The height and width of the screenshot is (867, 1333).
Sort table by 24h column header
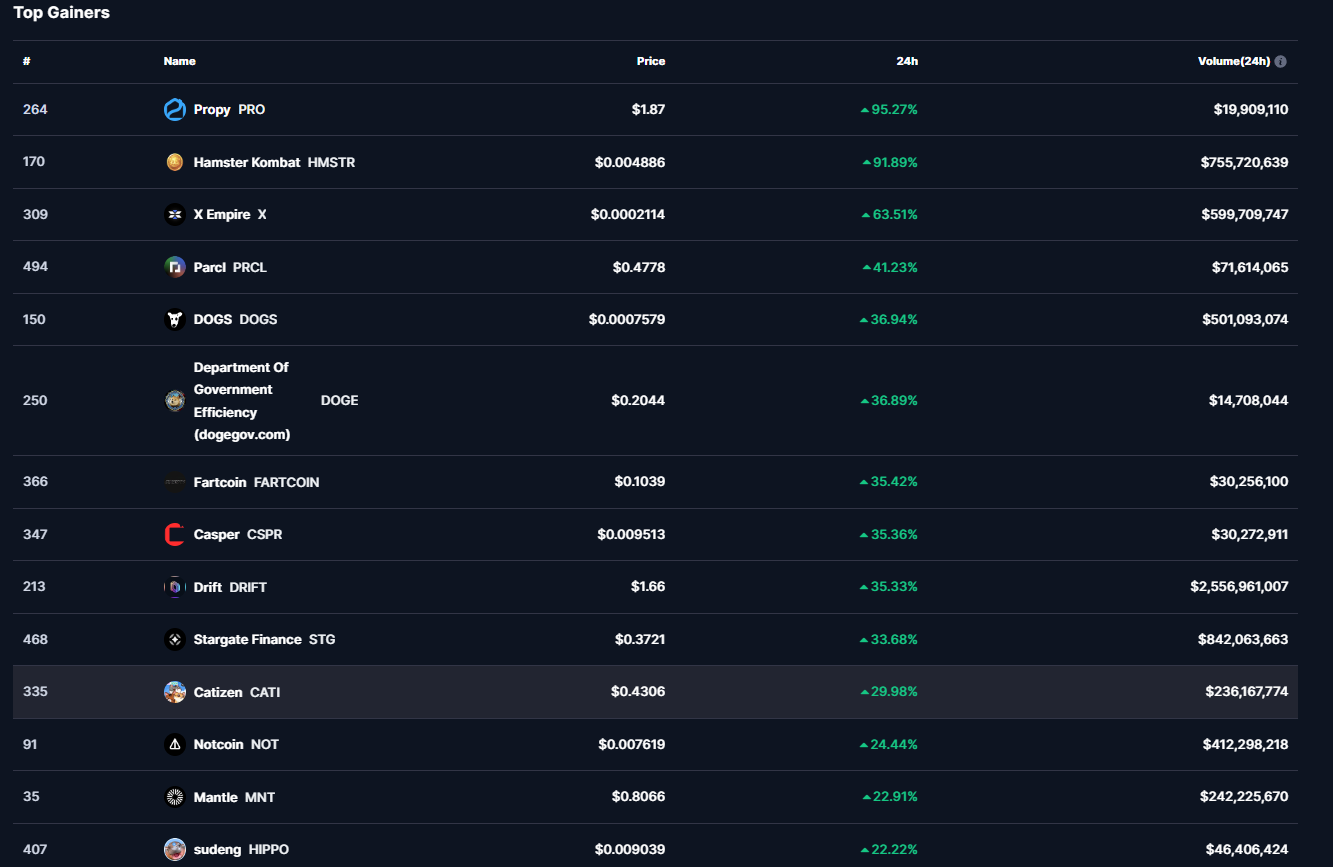coord(906,61)
